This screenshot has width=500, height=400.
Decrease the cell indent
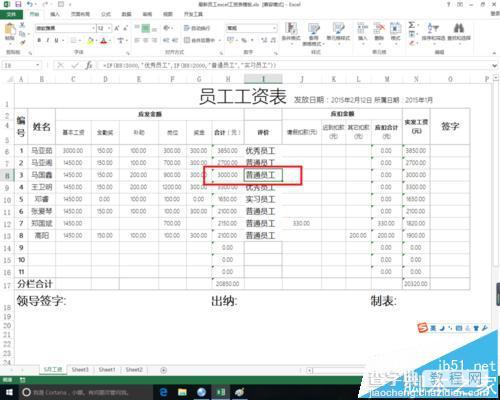[x=166, y=40]
